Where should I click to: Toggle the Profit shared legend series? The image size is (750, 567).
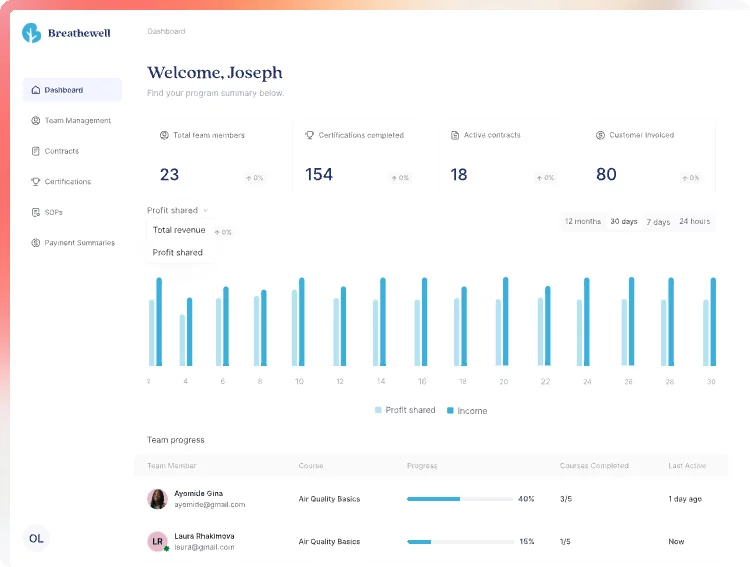pyautogui.click(x=405, y=410)
